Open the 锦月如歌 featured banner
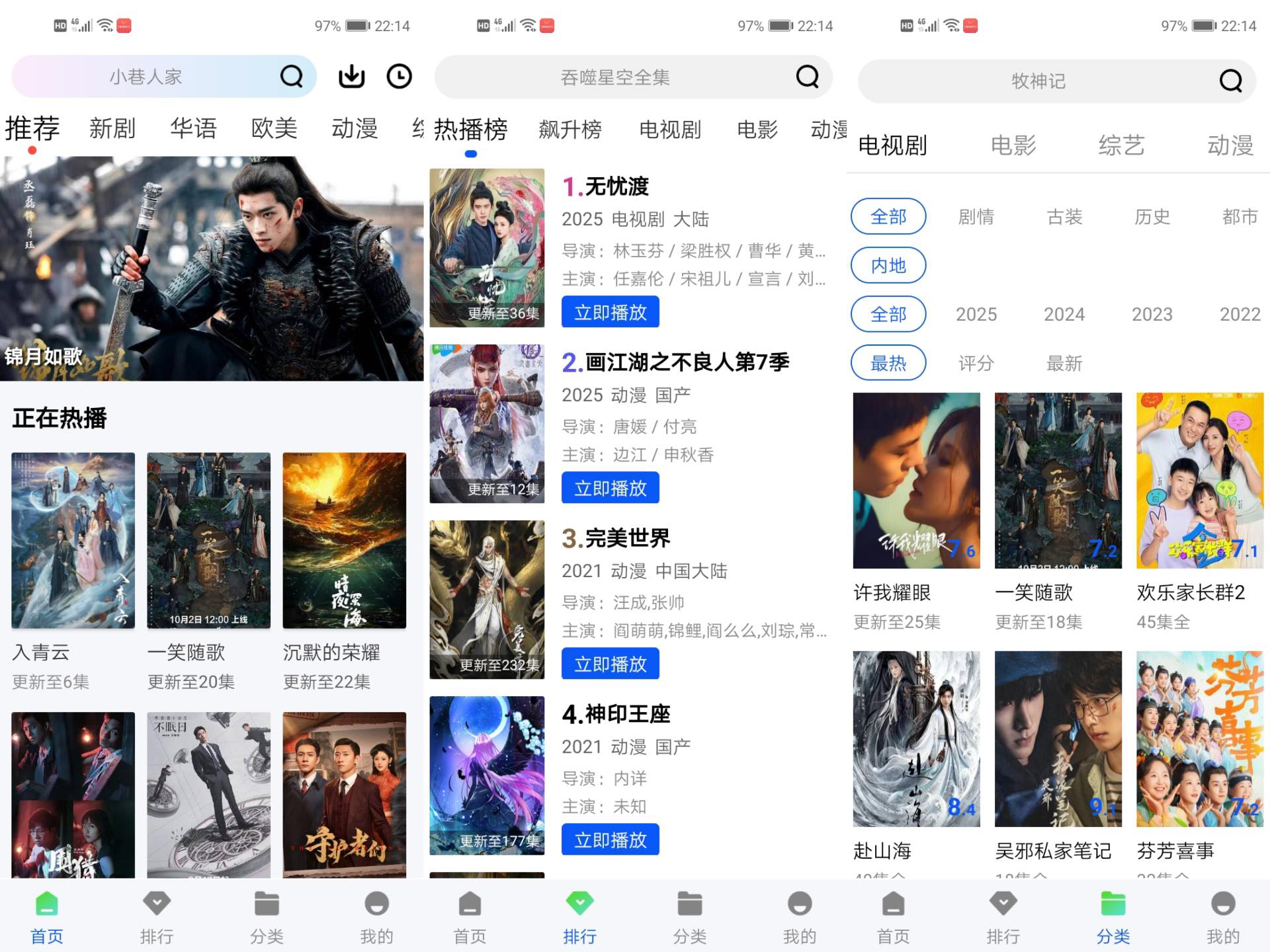This screenshot has height=952, width=1270. pyautogui.click(x=212, y=268)
